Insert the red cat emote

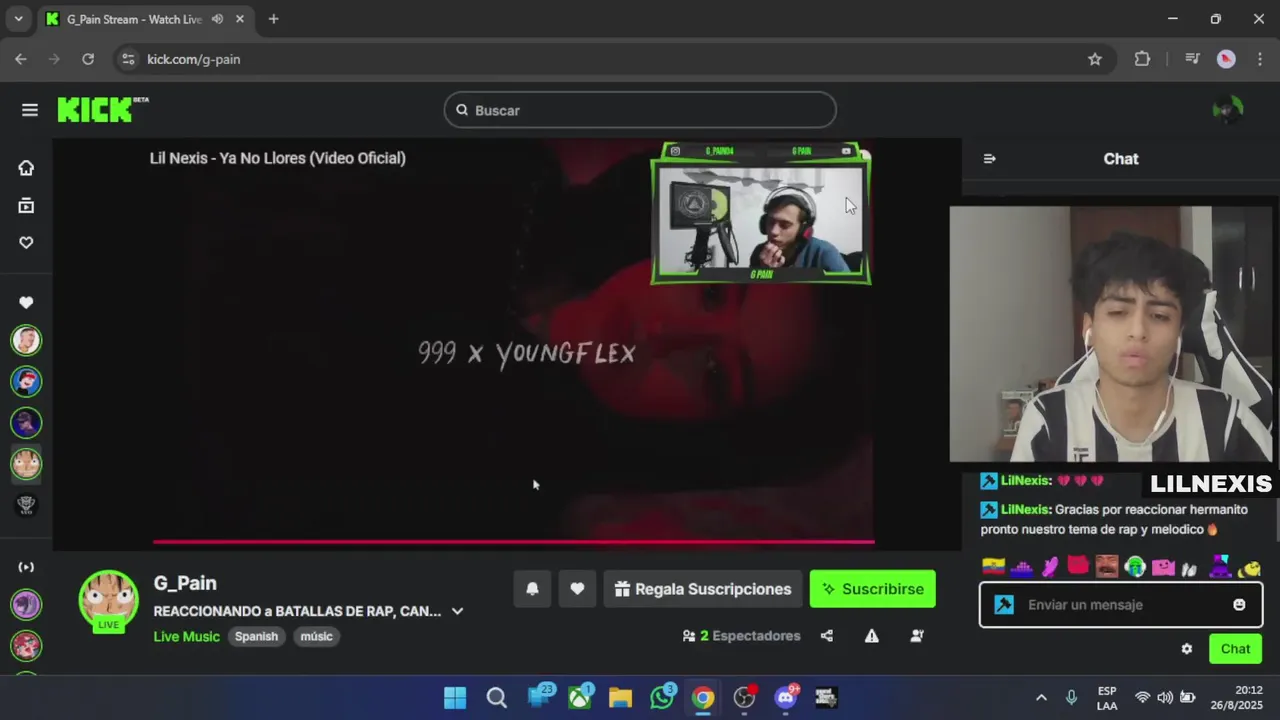[1078, 566]
